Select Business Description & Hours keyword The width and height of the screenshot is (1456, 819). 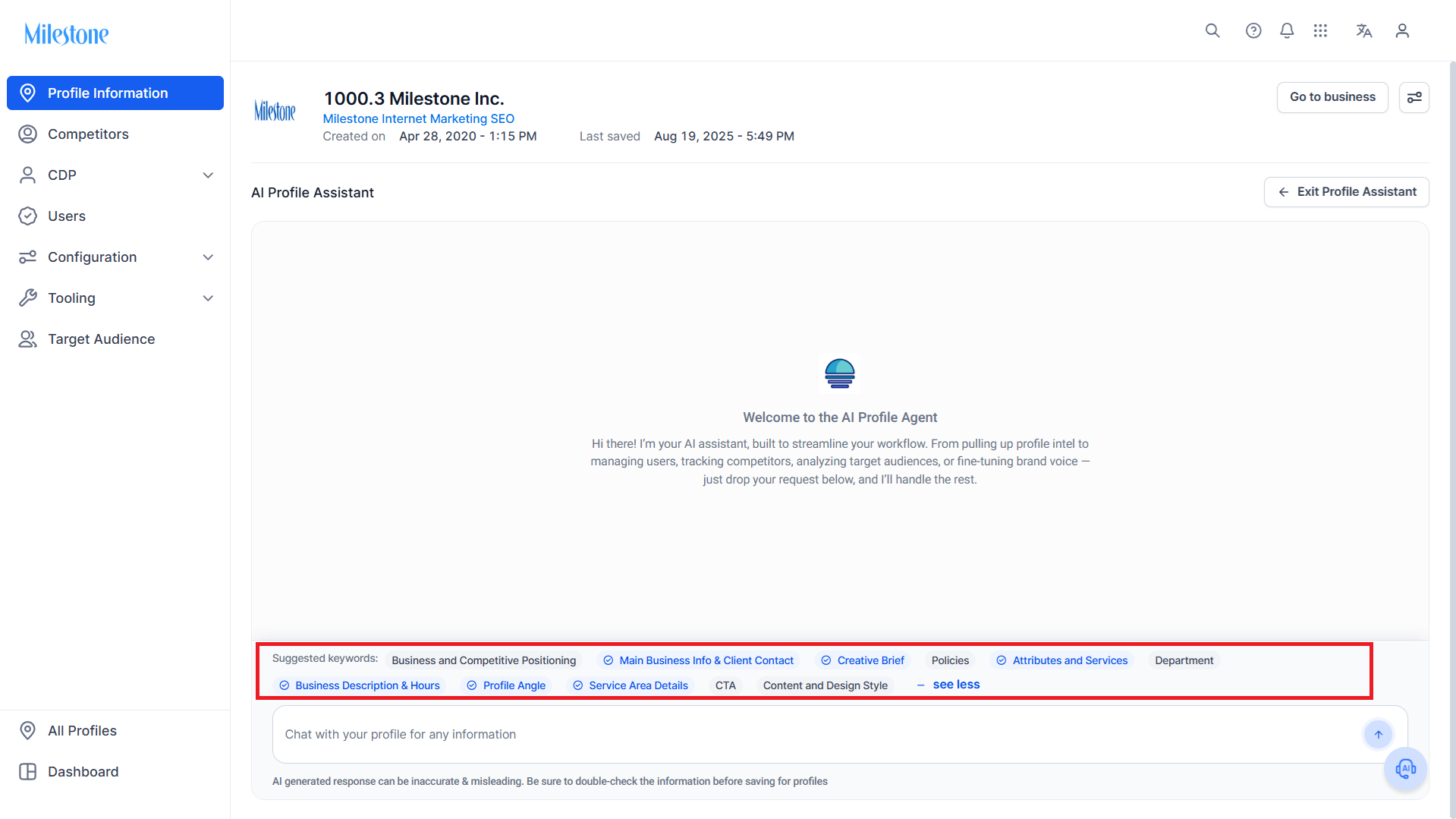[360, 685]
